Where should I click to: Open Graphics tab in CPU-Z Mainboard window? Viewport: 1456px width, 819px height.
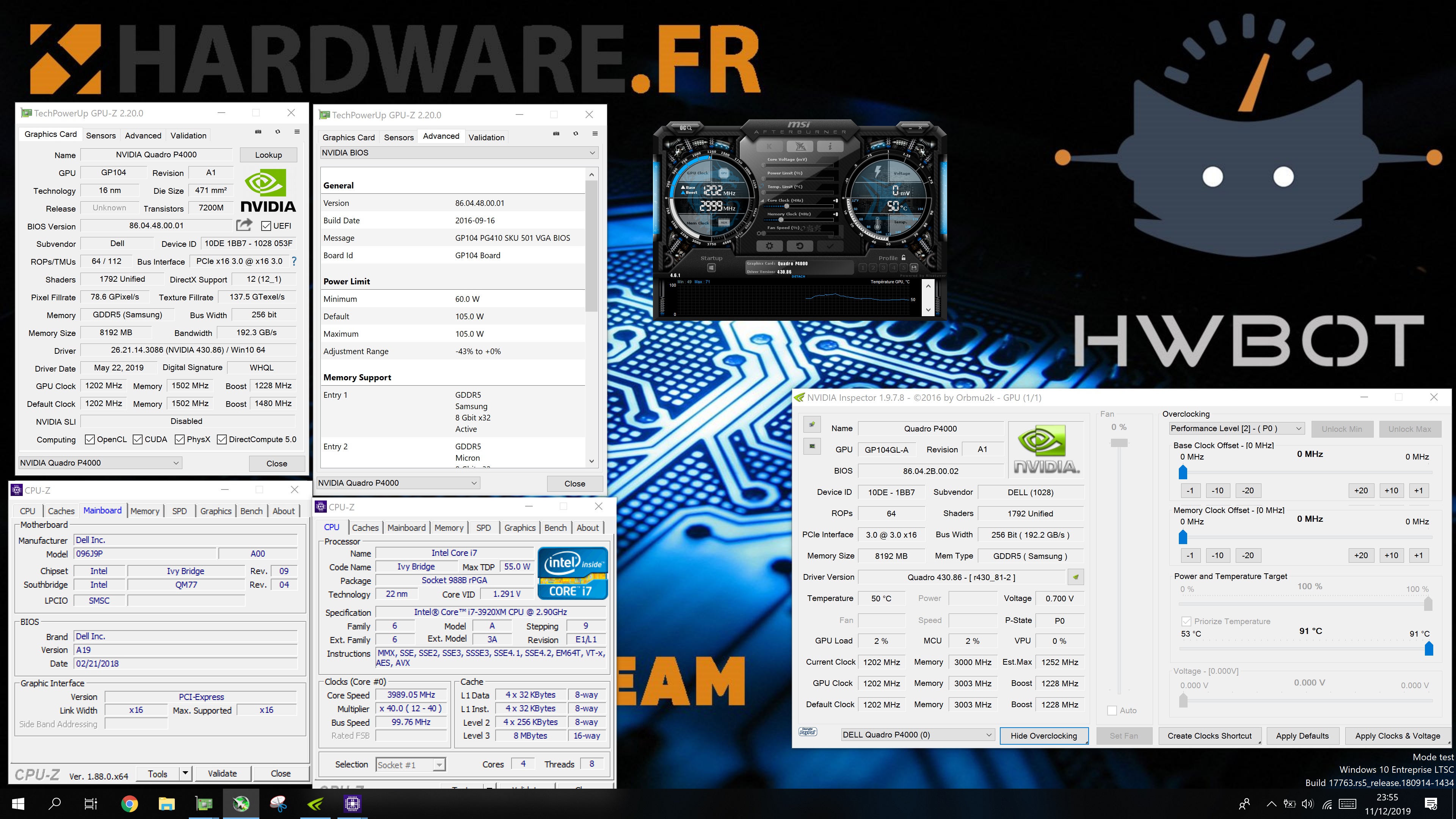point(216,511)
